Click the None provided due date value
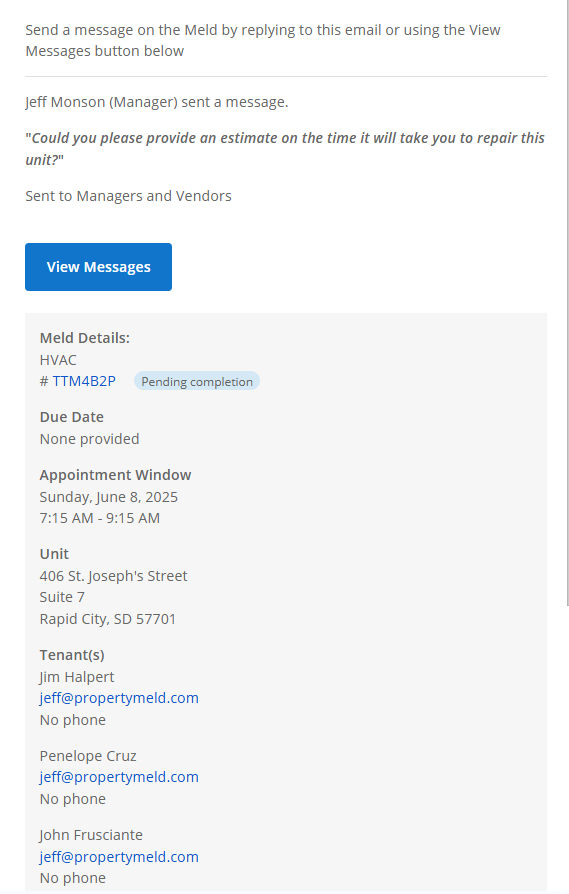Viewport: 569px width, 894px height. point(90,438)
